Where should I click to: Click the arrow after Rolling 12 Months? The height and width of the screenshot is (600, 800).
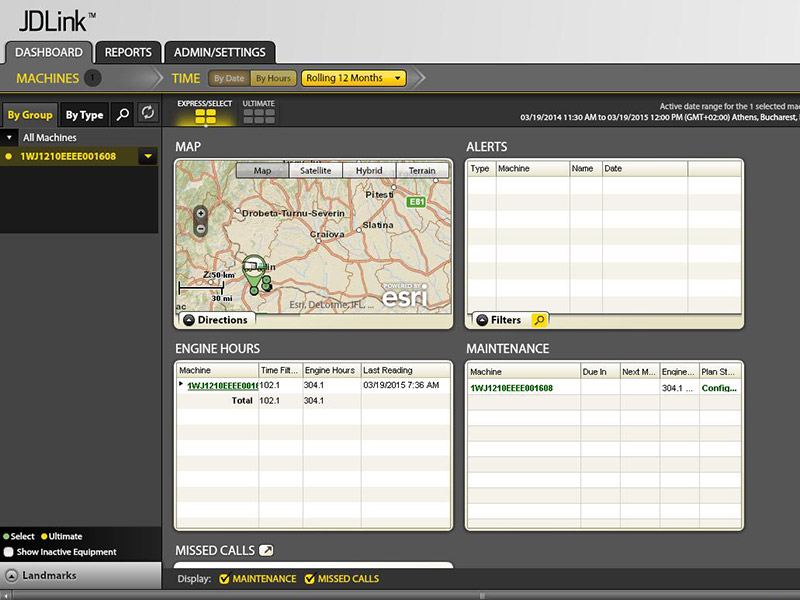(418, 78)
